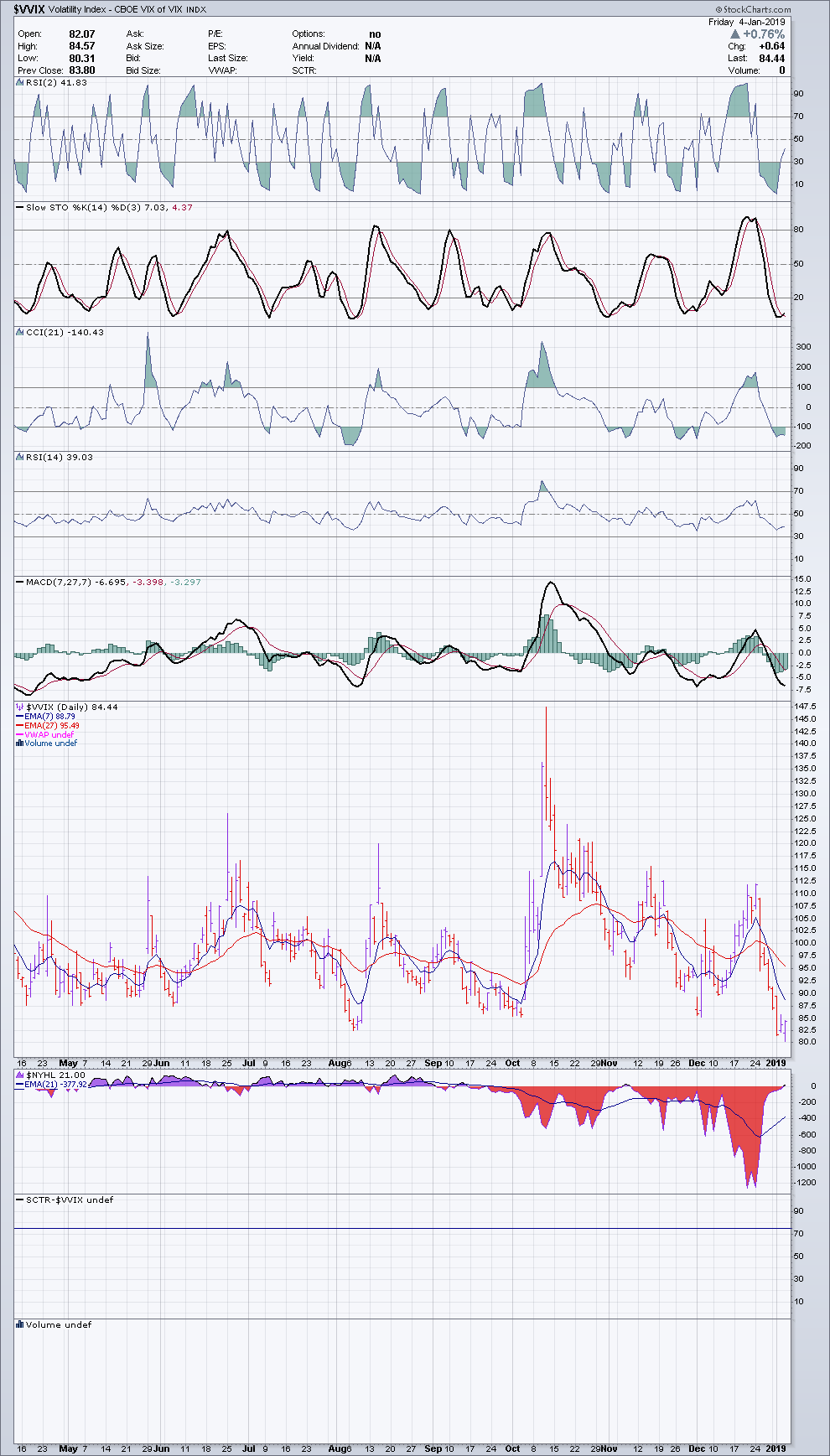The width and height of the screenshot is (830, 1456).
Task: Click the $VVIX ticker symbol in header
Action: pyautogui.click(x=29, y=10)
